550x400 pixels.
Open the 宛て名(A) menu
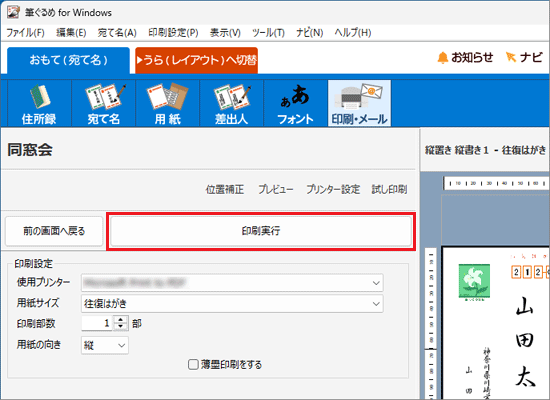click(x=117, y=33)
